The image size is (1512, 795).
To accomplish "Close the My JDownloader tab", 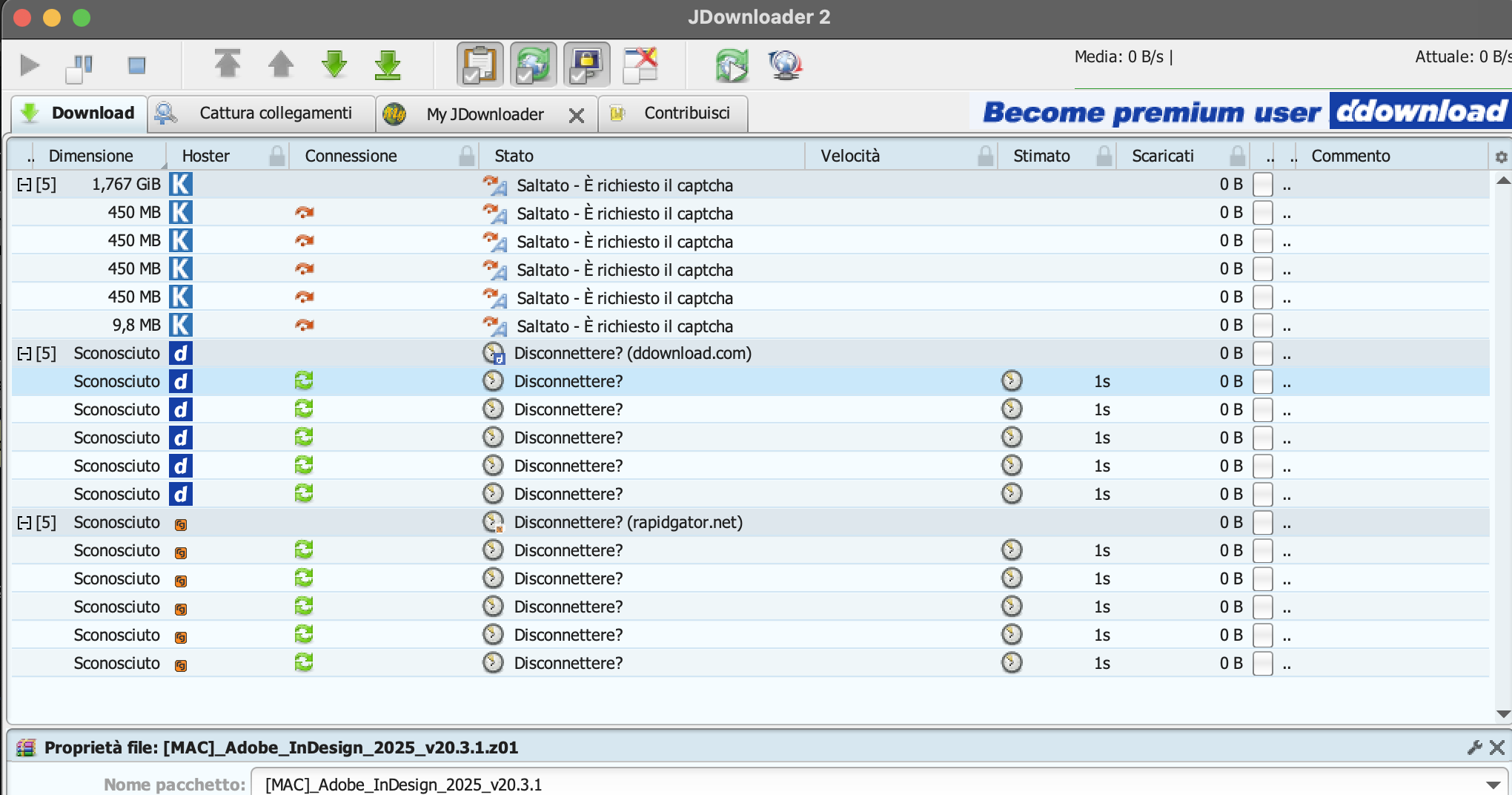I will pos(576,115).
